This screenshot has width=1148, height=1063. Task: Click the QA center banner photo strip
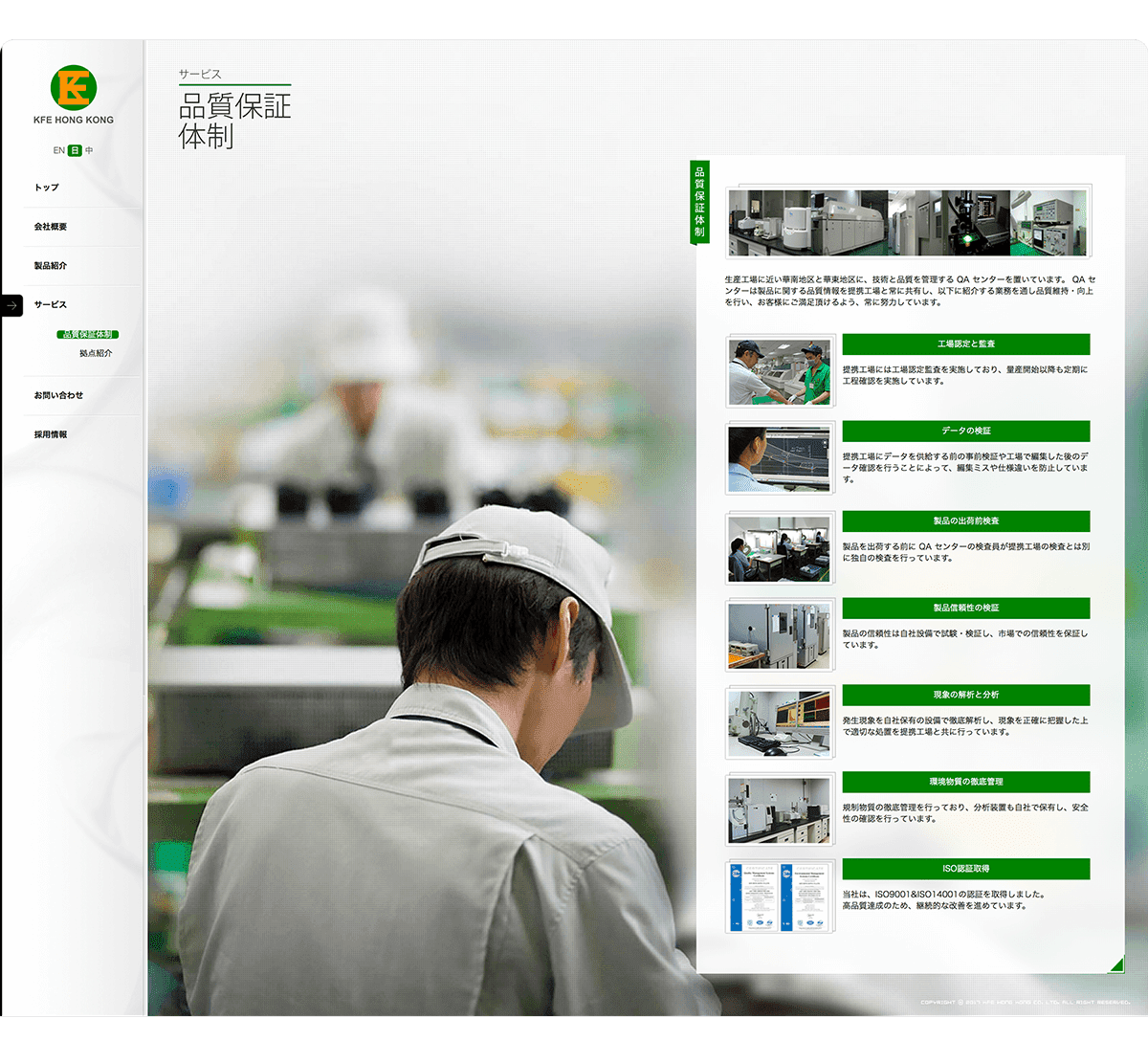[x=907, y=222]
